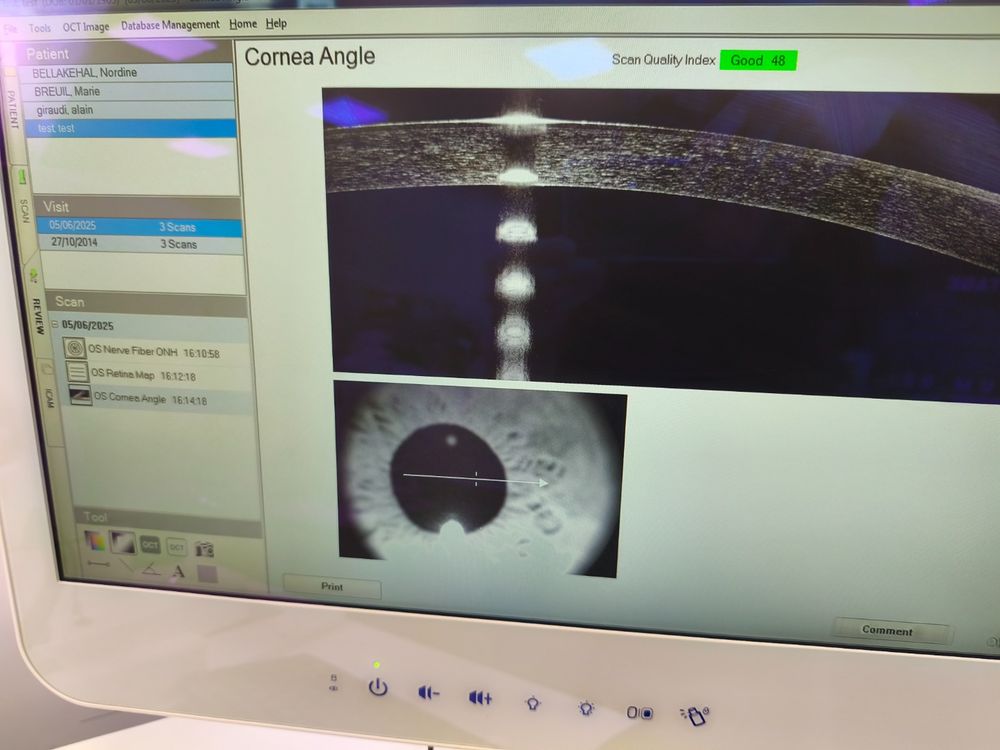Click the Print button
This screenshot has height=750, width=1000.
pyautogui.click(x=332, y=586)
